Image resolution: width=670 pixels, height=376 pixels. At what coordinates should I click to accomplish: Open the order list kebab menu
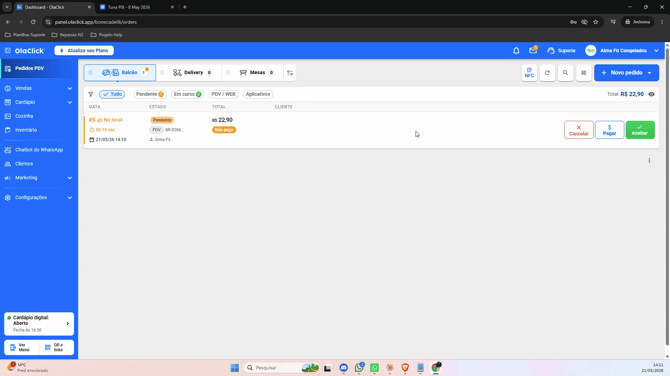click(649, 161)
